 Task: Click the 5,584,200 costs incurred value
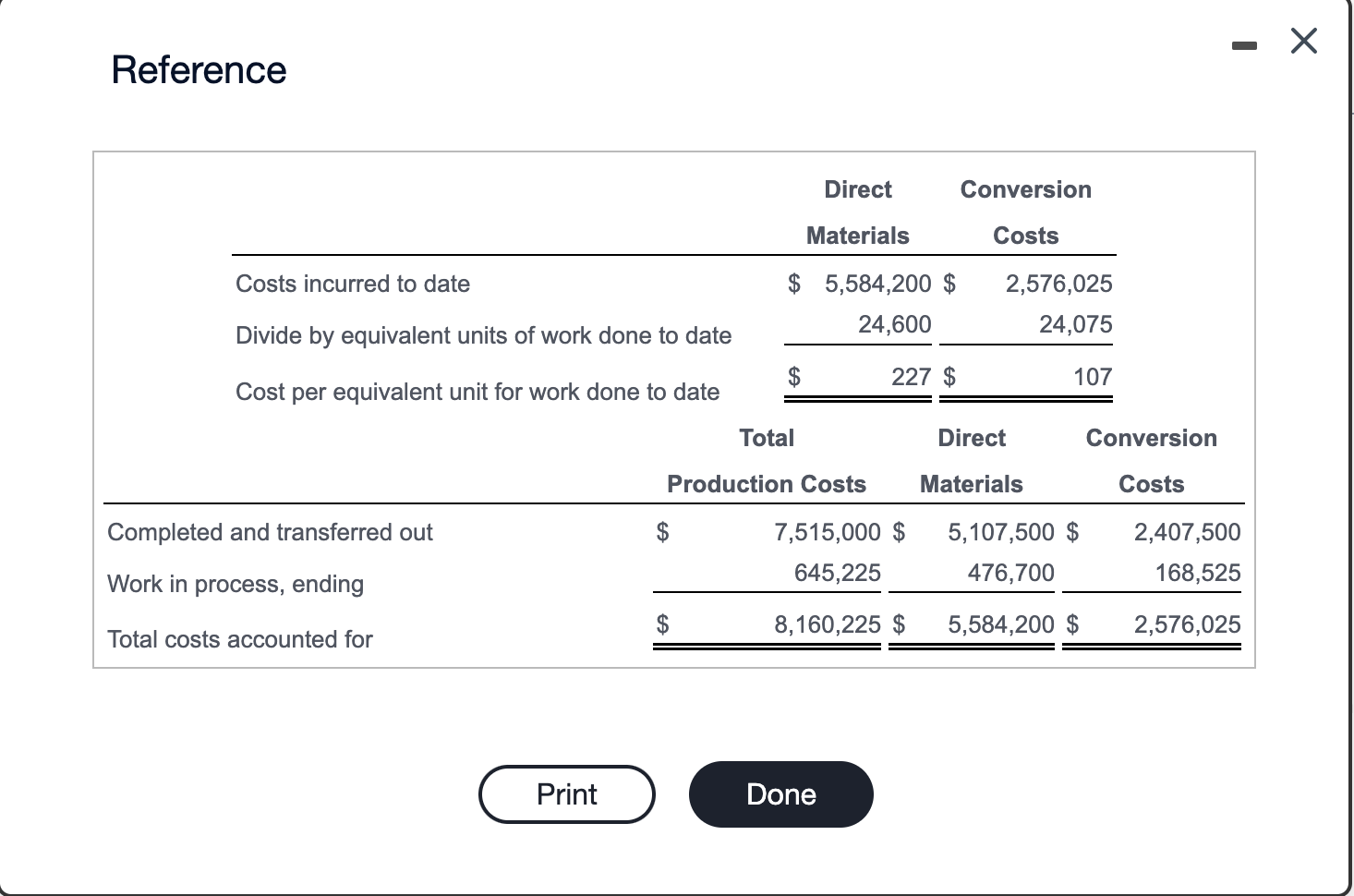point(877,284)
